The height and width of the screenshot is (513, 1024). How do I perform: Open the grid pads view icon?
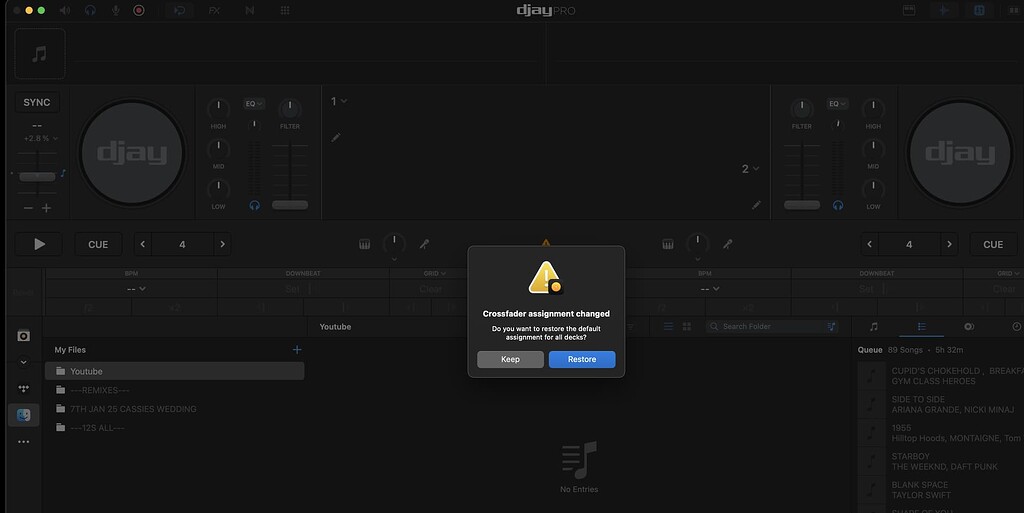tap(285, 10)
